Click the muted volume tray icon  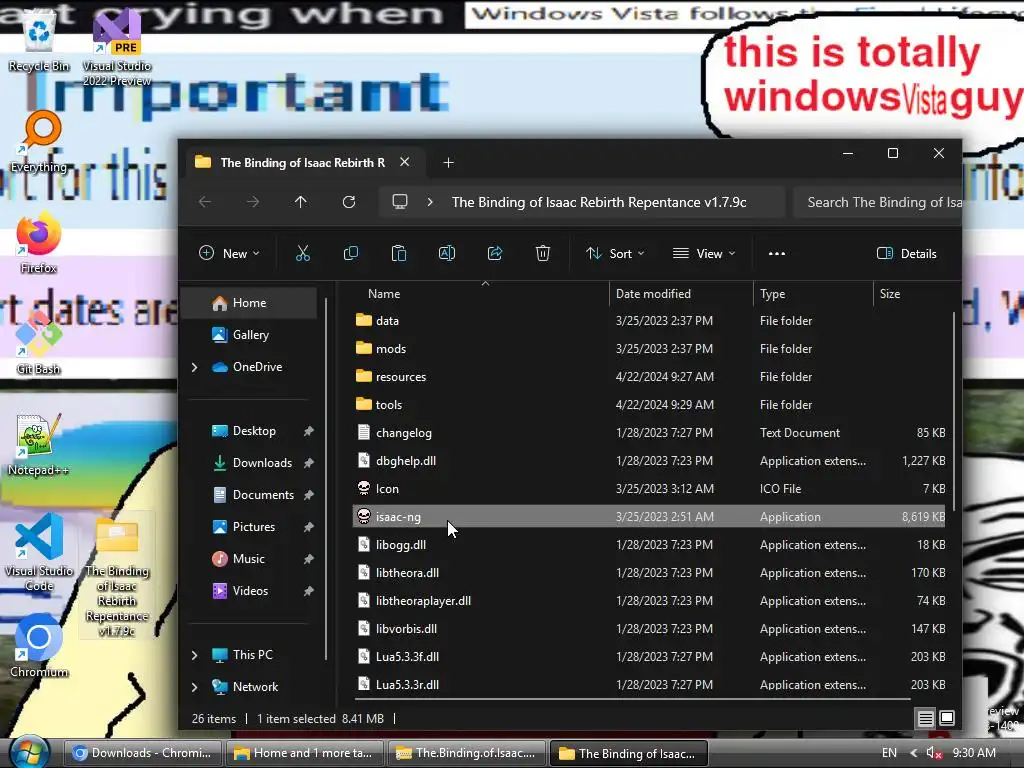934,753
